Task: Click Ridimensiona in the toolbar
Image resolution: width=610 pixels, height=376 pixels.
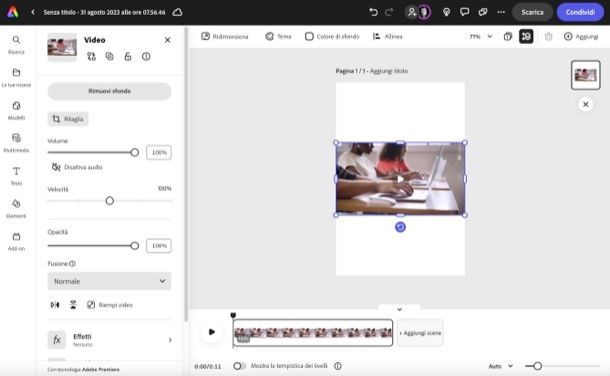Action: coord(224,37)
